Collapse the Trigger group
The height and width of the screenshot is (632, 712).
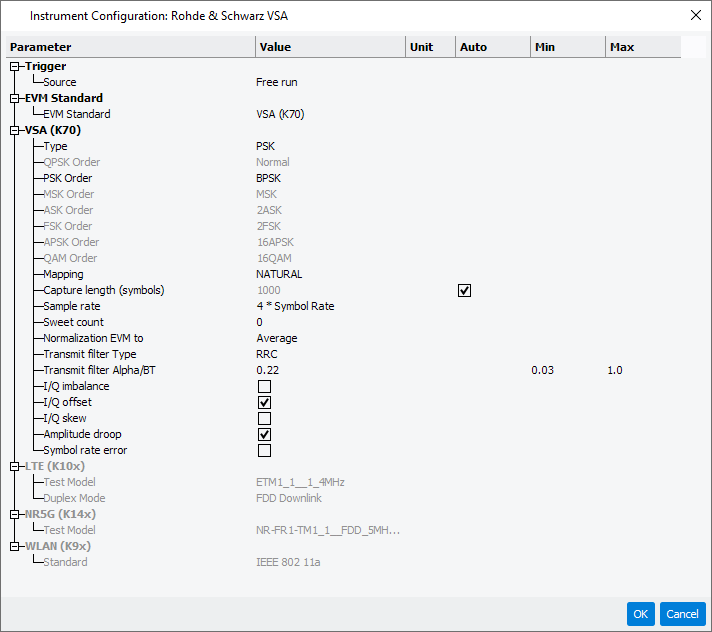click(15, 66)
